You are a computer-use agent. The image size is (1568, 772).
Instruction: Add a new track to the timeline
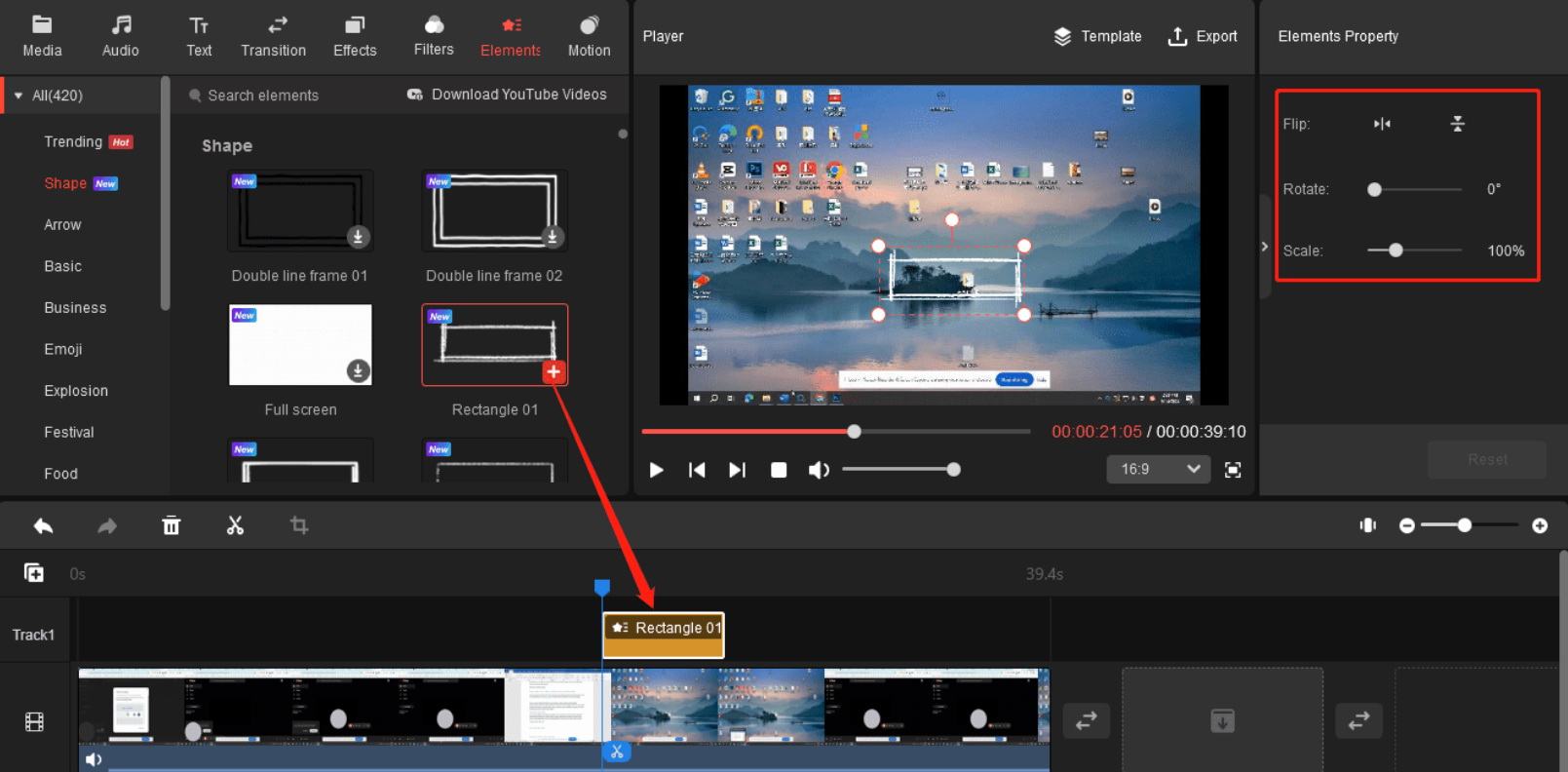[34, 573]
